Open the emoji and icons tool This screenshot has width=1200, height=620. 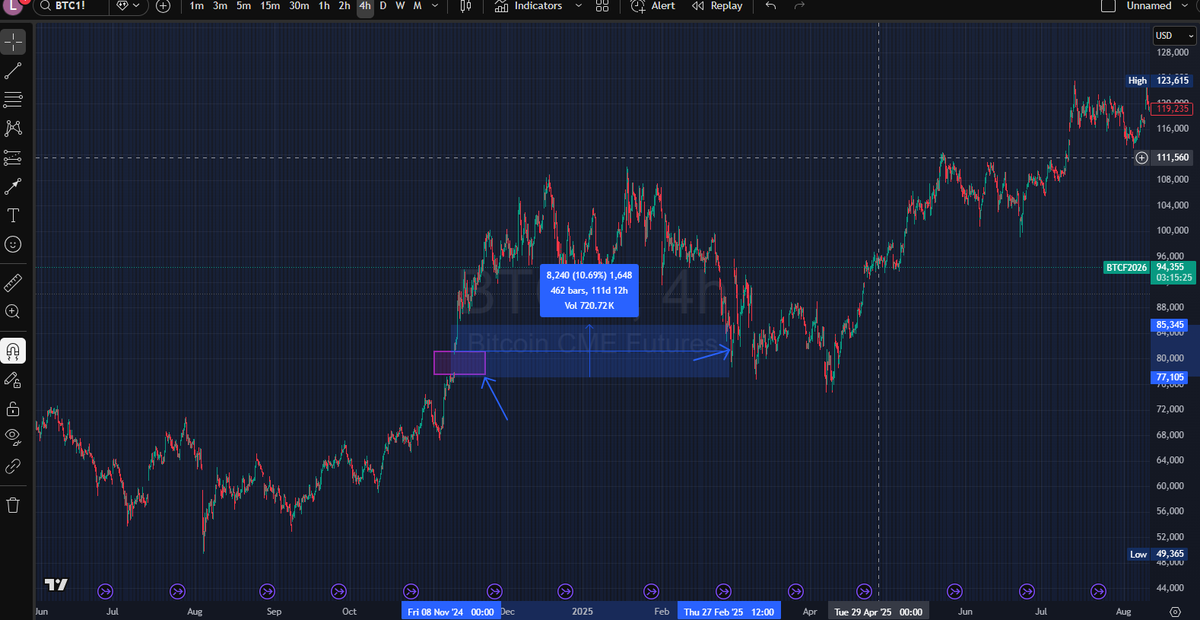coord(13,244)
